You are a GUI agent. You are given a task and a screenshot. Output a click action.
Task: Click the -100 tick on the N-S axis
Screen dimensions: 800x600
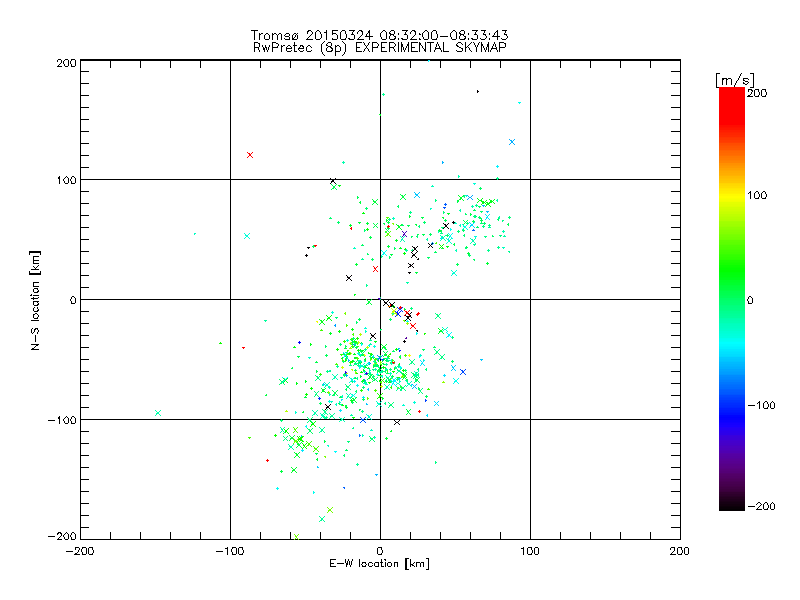62,420
